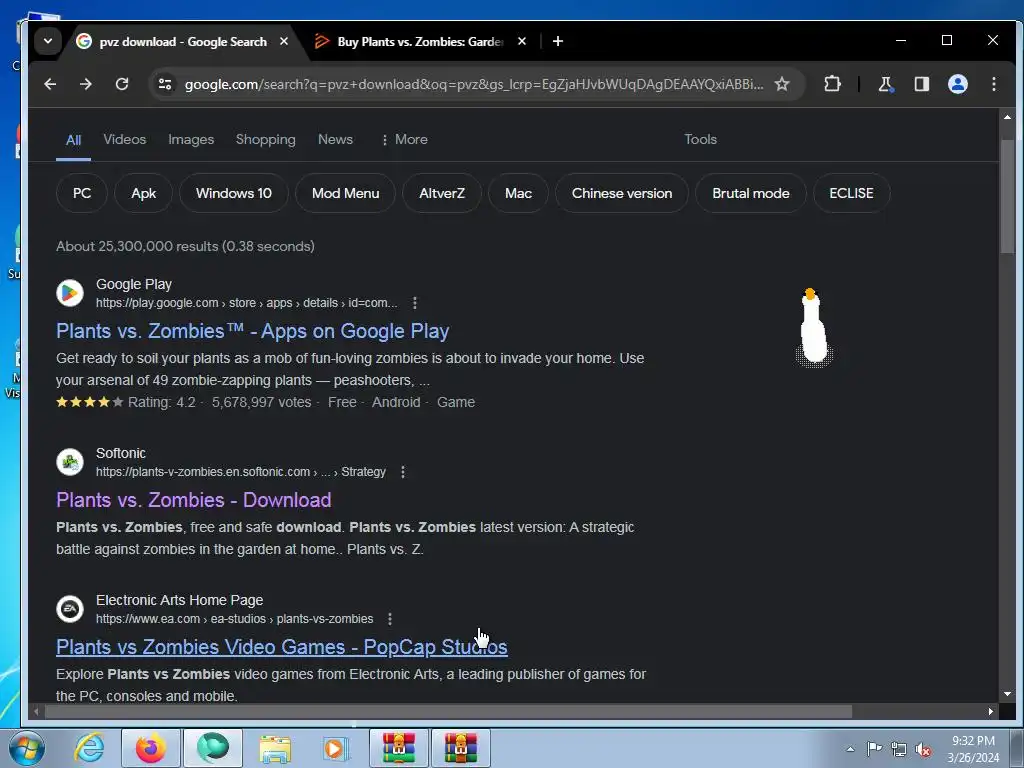Expand the More search filters menu

[404, 139]
